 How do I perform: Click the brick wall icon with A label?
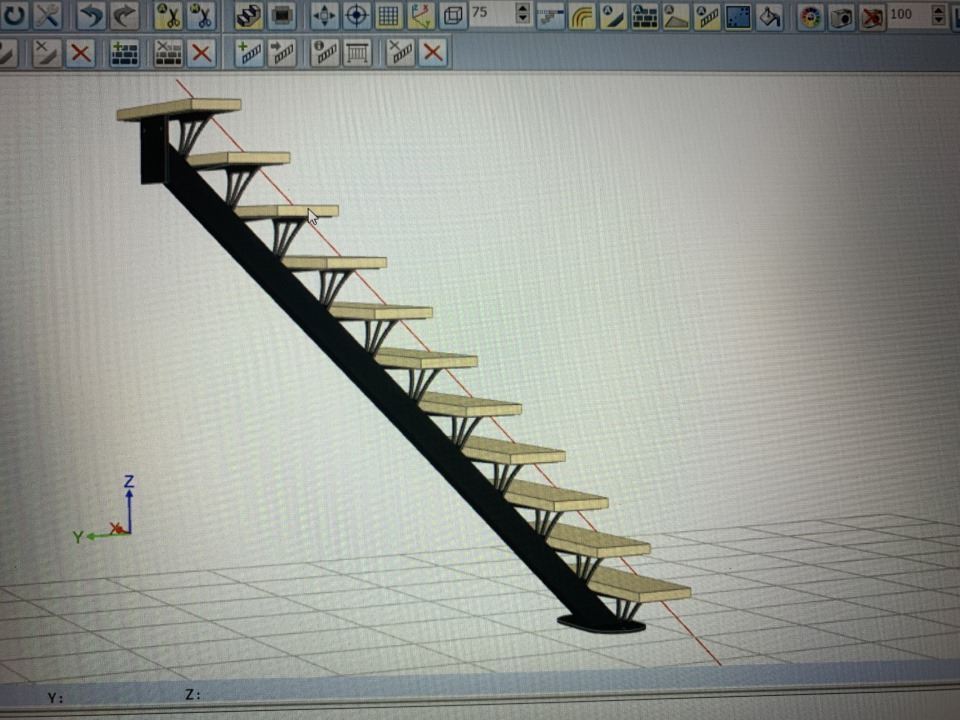click(644, 18)
